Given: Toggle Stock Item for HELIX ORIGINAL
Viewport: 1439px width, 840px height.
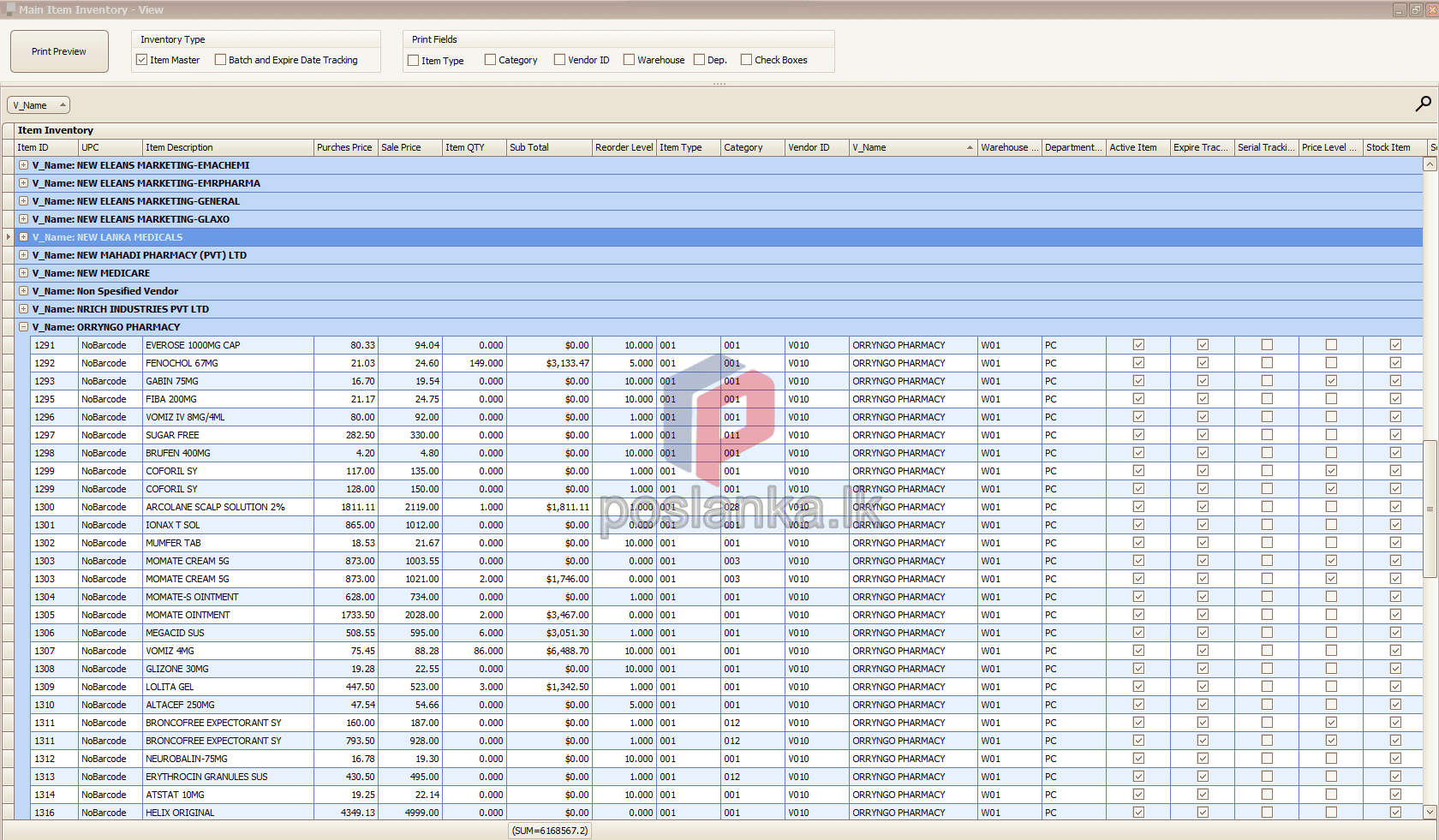Looking at the screenshot, I should click(x=1395, y=813).
